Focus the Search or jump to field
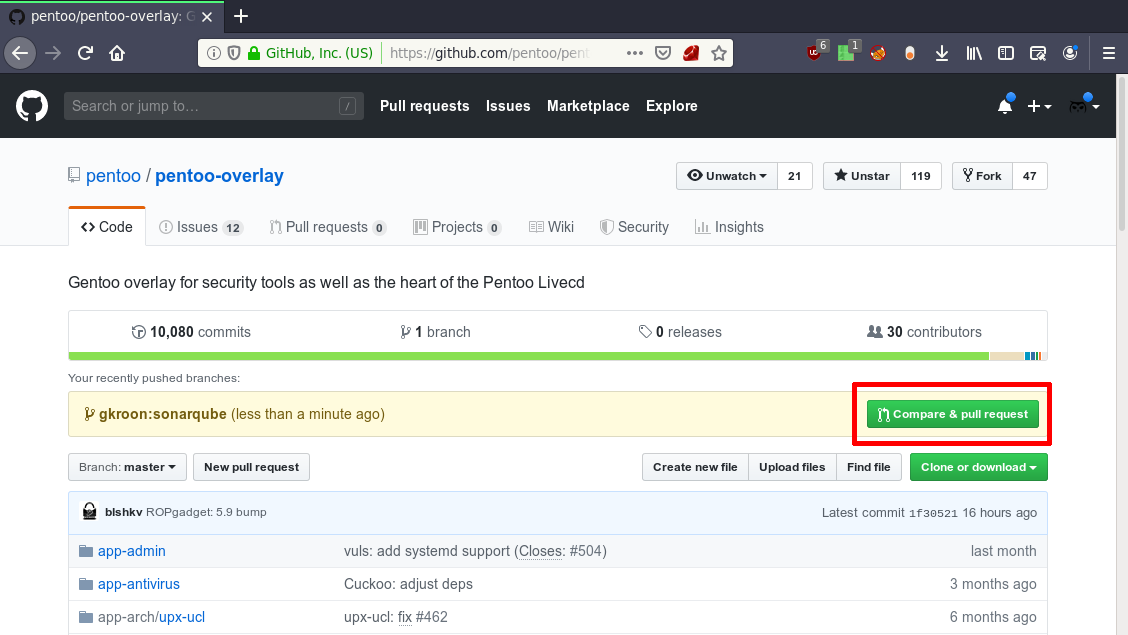The image size is (1128, 635). (214, 106)
